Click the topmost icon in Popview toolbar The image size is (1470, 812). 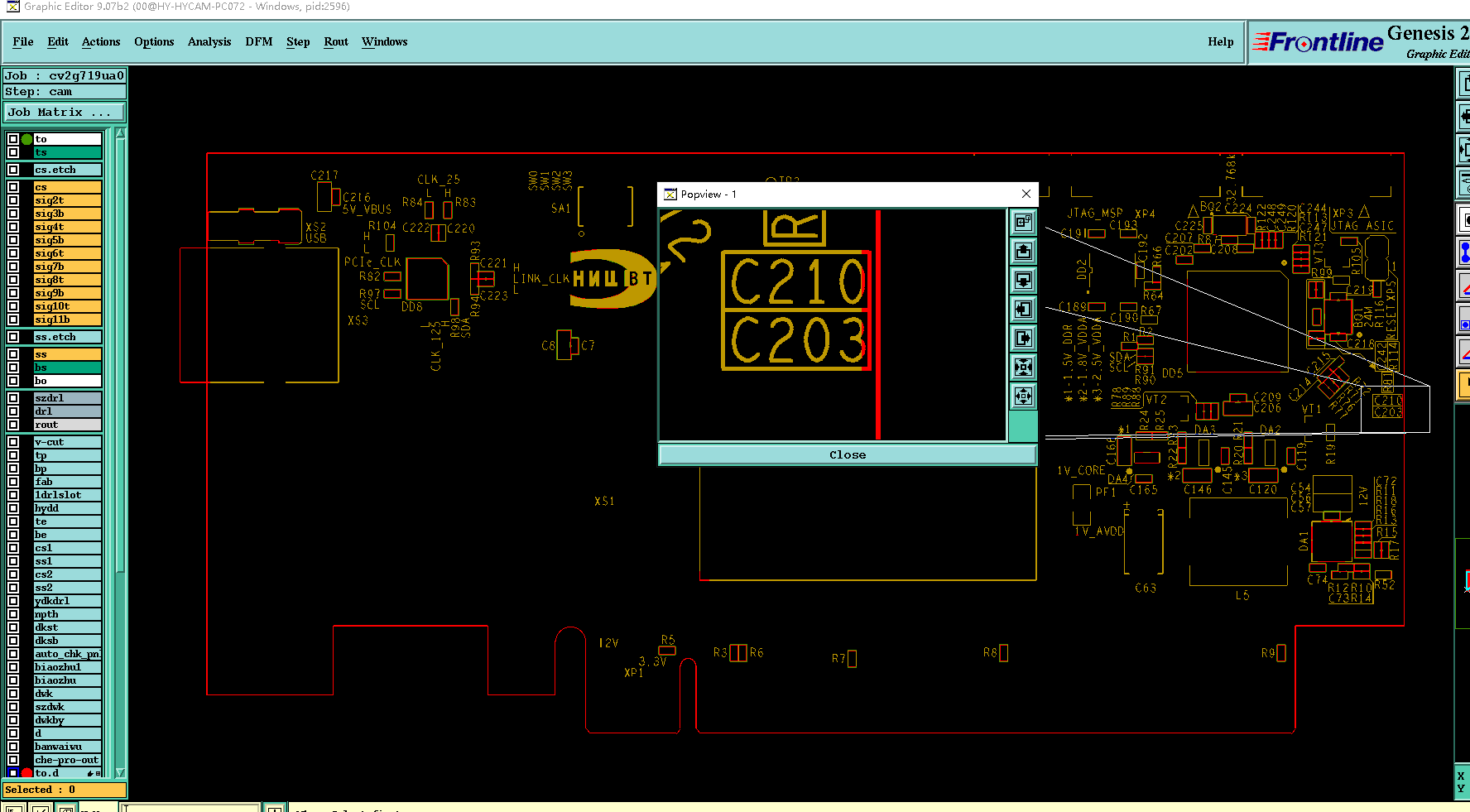tap(1024, 222)
